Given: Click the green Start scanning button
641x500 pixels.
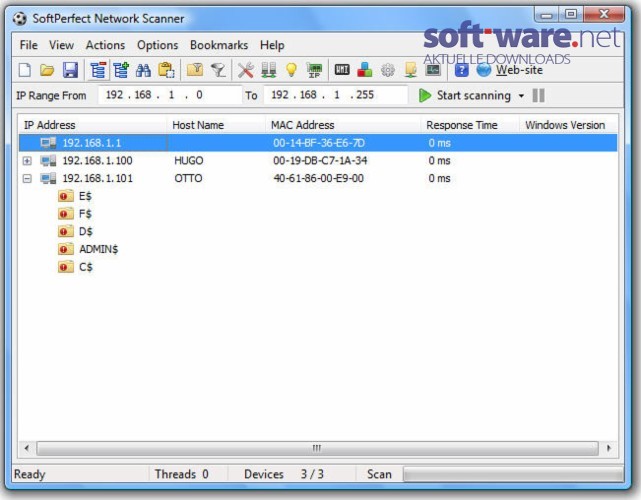Looking at the screenshot, I should tap(465, 96).
